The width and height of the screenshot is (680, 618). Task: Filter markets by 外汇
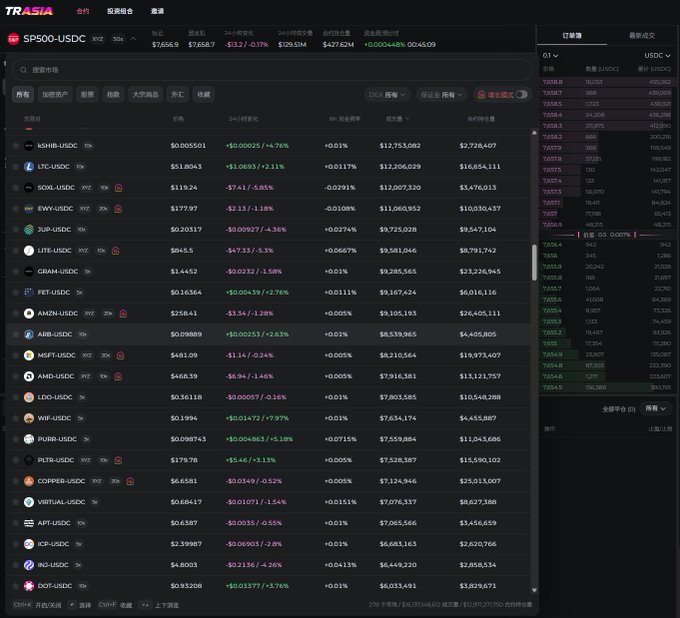pos(177,95)
